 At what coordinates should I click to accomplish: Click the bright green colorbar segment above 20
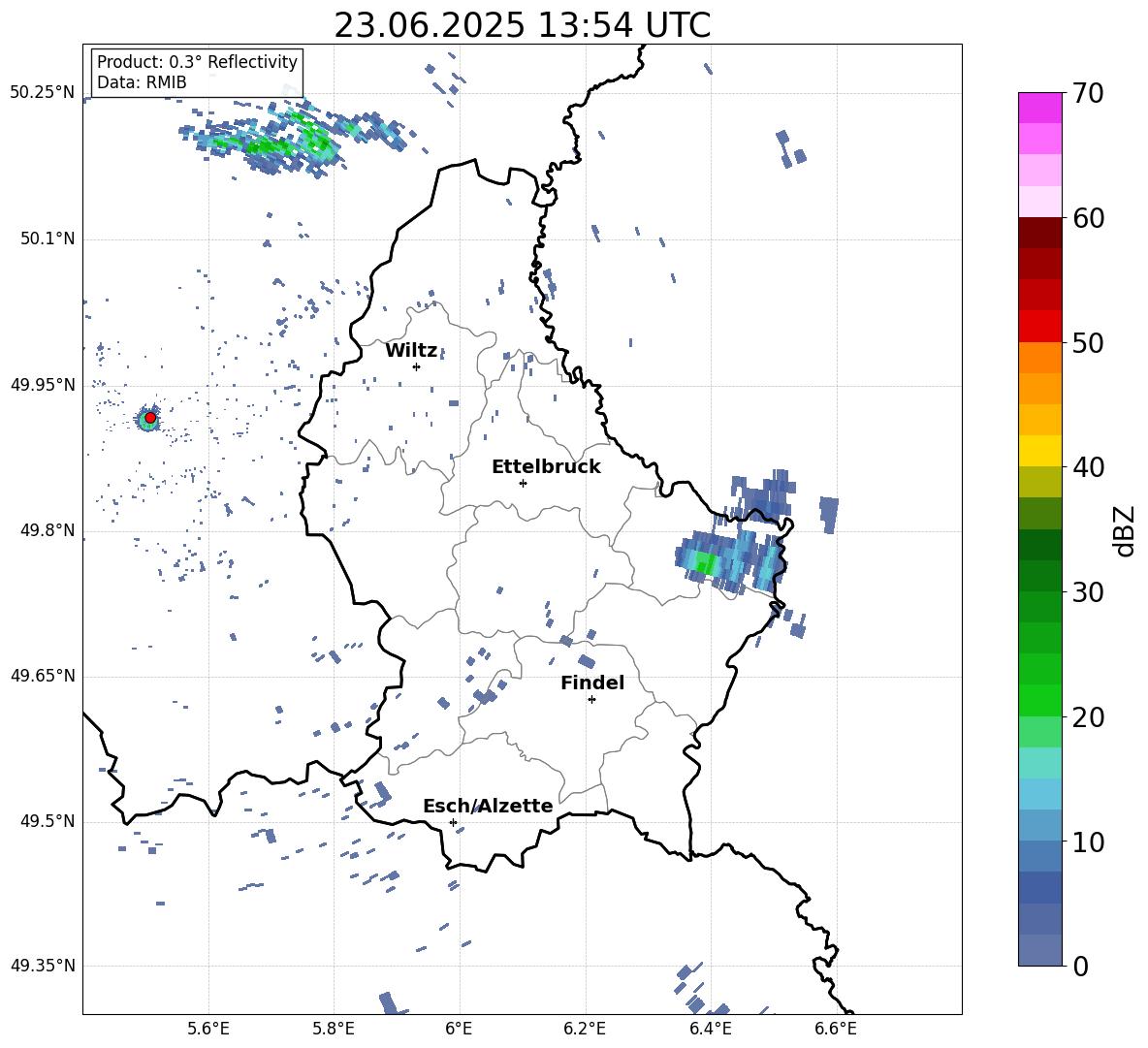1040,700
